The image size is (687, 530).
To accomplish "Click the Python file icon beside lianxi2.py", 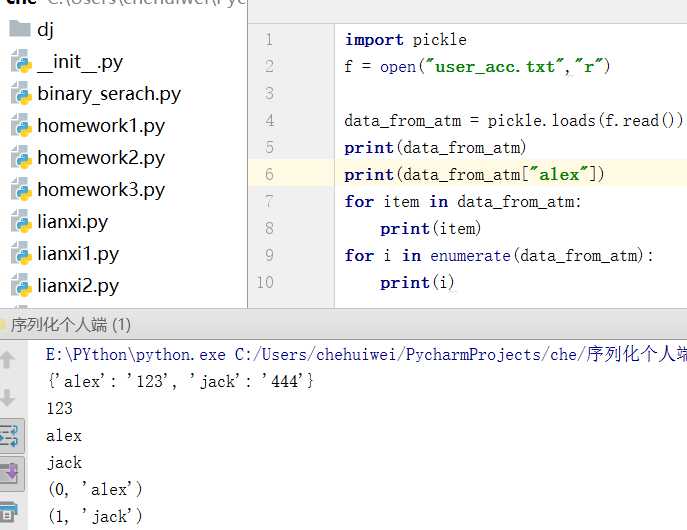I will click(x=21, y=285).
